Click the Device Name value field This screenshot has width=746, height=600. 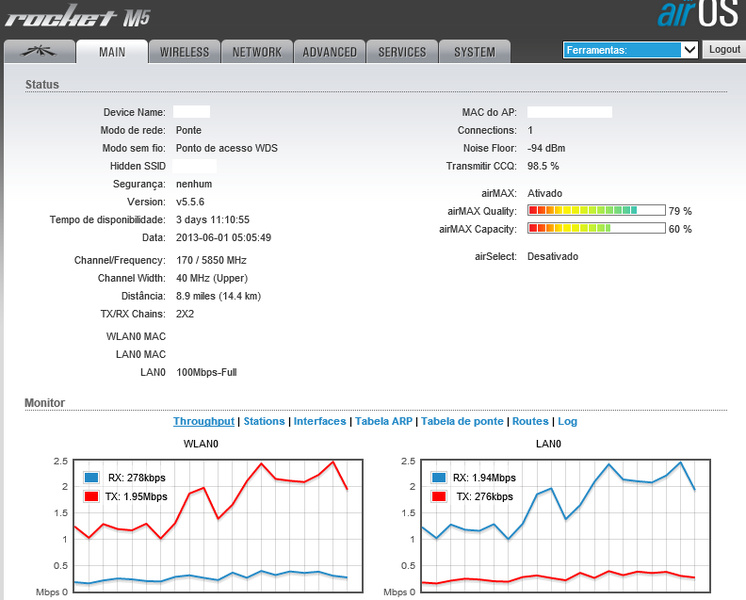(191, 112)
